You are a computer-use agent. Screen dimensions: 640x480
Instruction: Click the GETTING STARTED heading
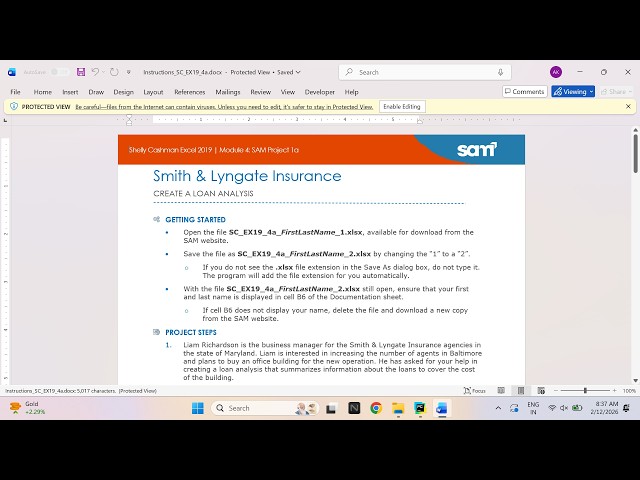click(195, 220)
